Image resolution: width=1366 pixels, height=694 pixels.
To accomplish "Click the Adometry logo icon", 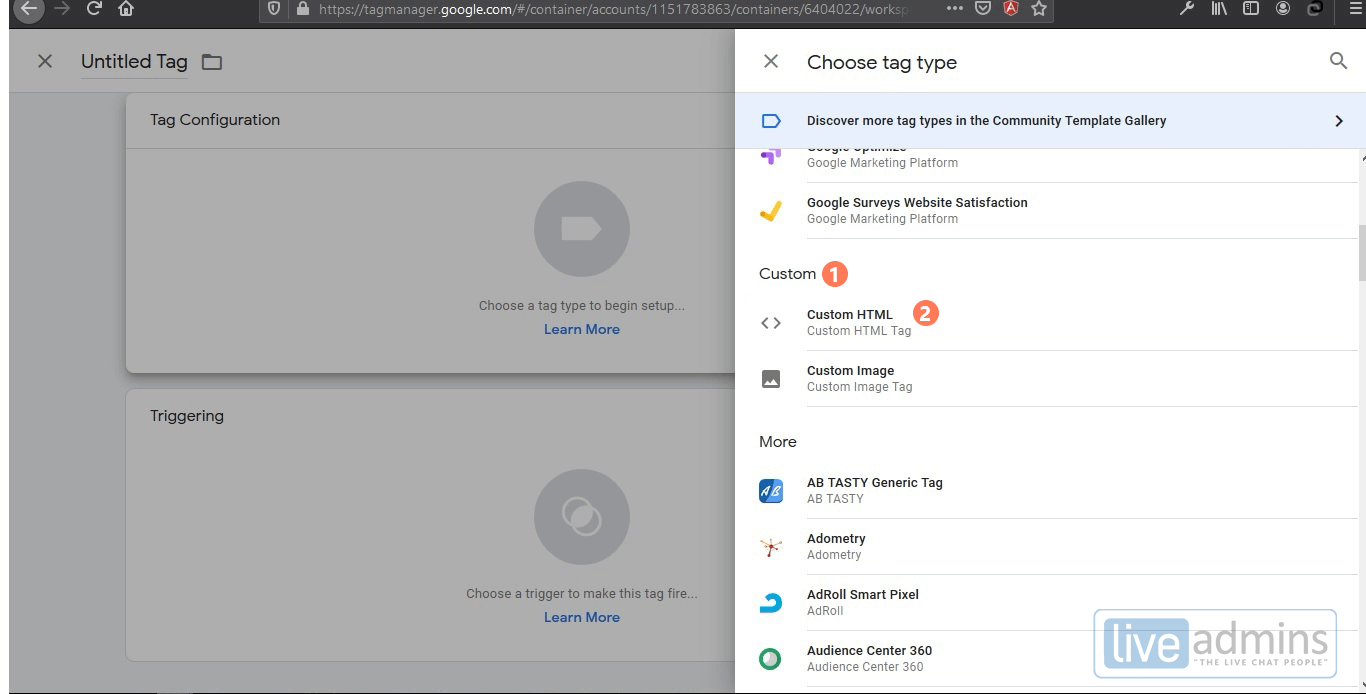I will tap(771, 547).
